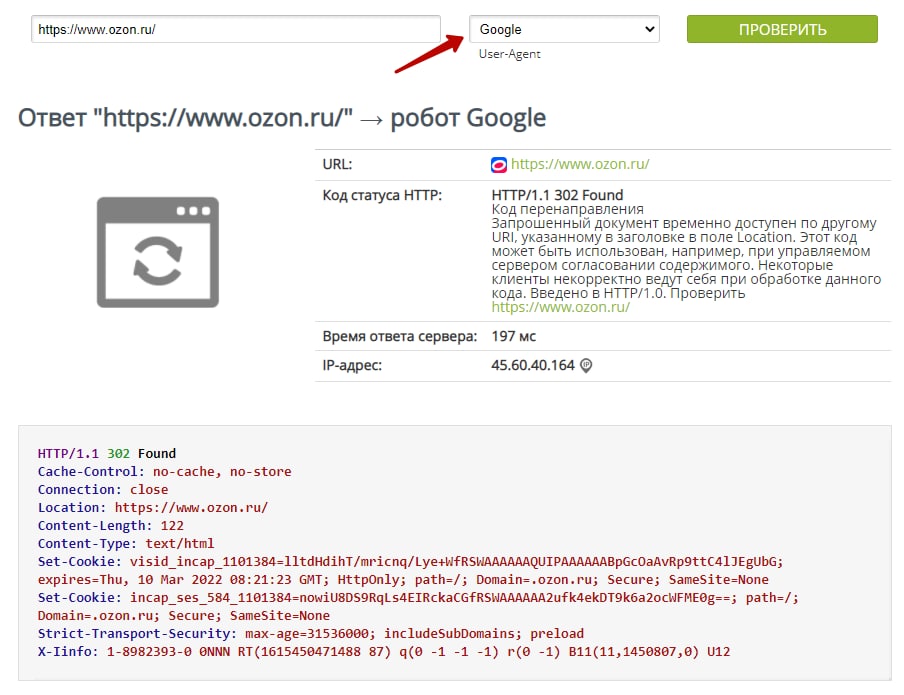Click the URL input field with https://www.ozon.ru/
This screenshot has width=904, height=695.
coord(236,29)
